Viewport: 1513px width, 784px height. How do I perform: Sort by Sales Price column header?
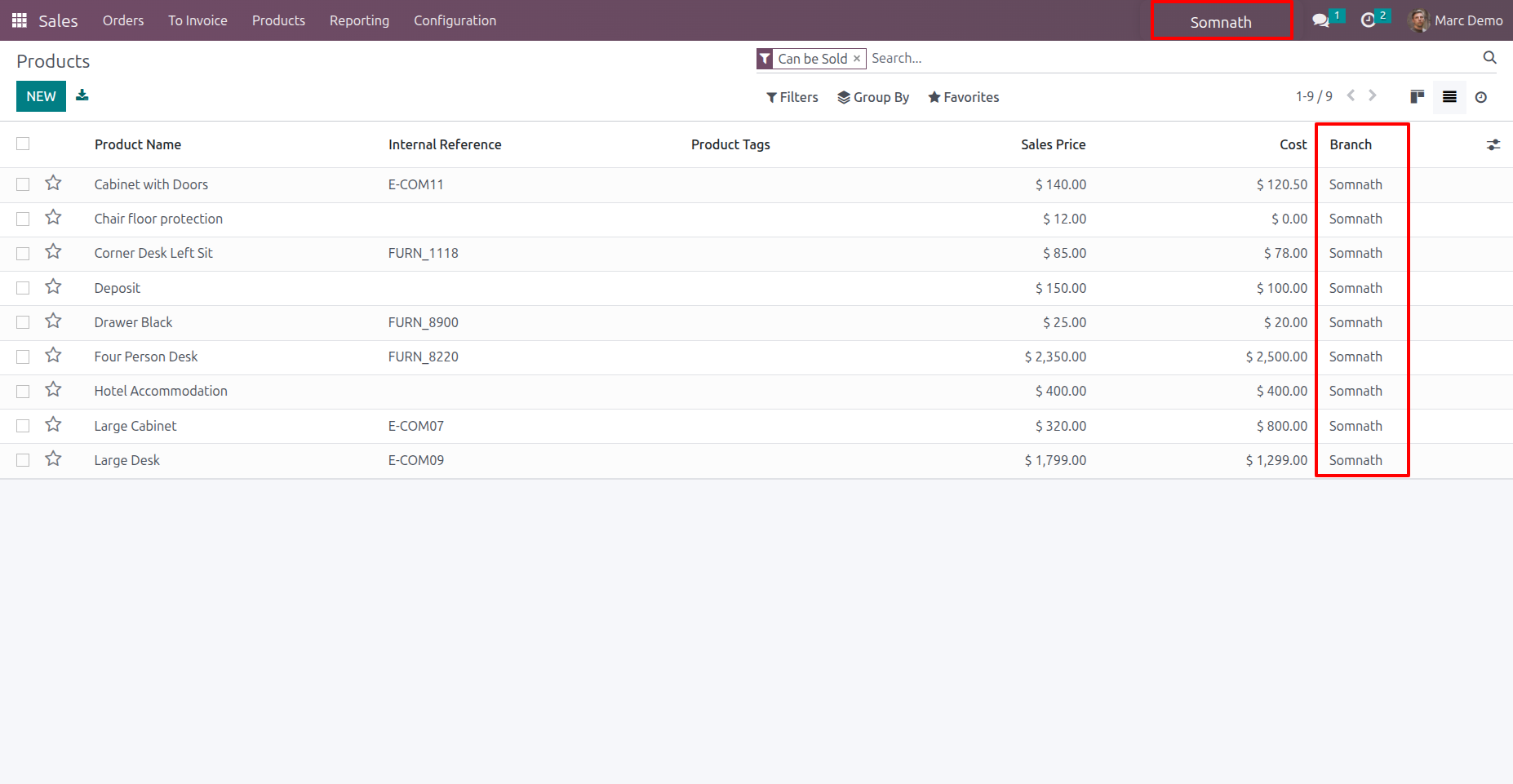[1053, 144]
